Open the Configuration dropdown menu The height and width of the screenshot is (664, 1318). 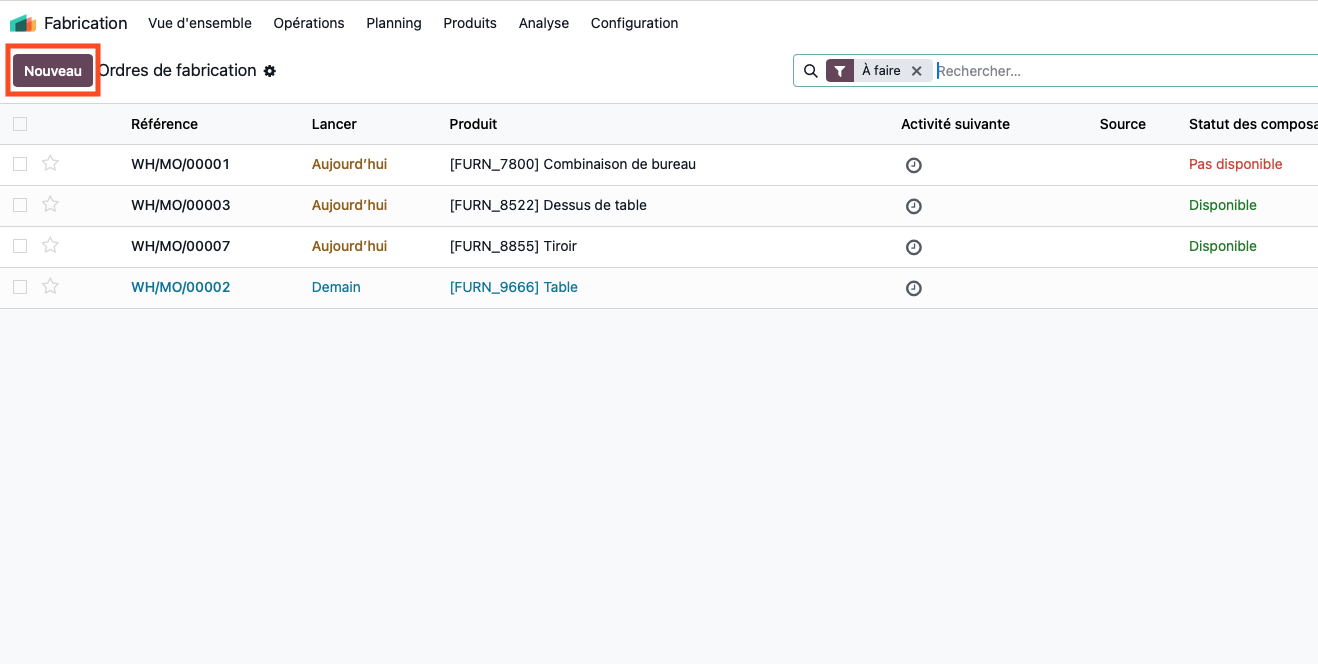click(634, 23)
